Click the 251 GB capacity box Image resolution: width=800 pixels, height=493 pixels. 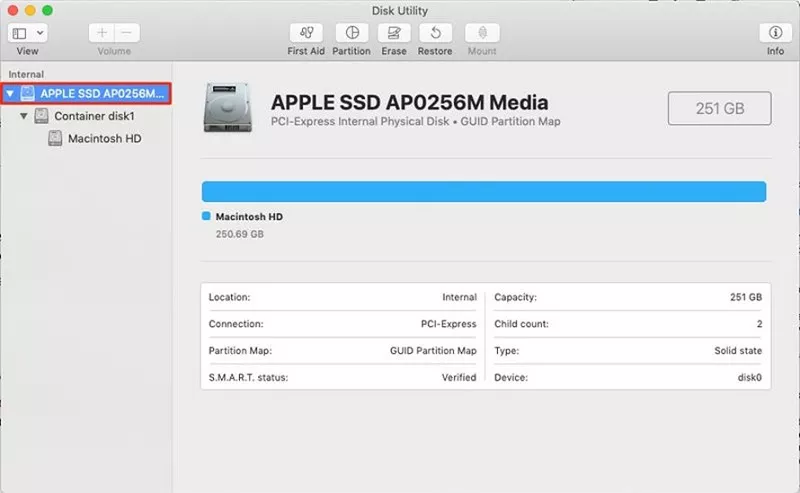pyautogui.click(x=719, y=108)
